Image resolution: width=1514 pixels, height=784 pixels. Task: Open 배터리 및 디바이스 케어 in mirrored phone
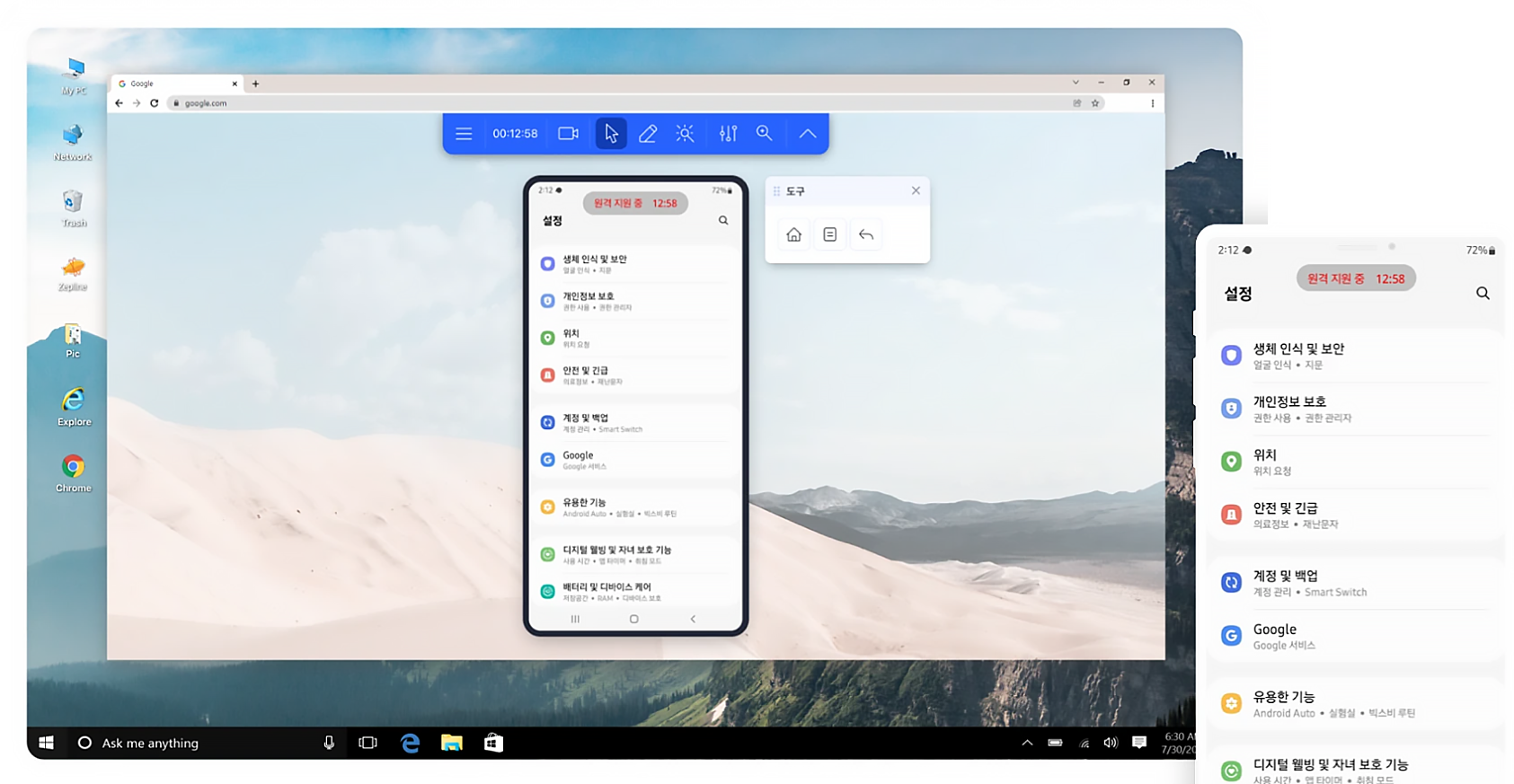pos(636,592)
